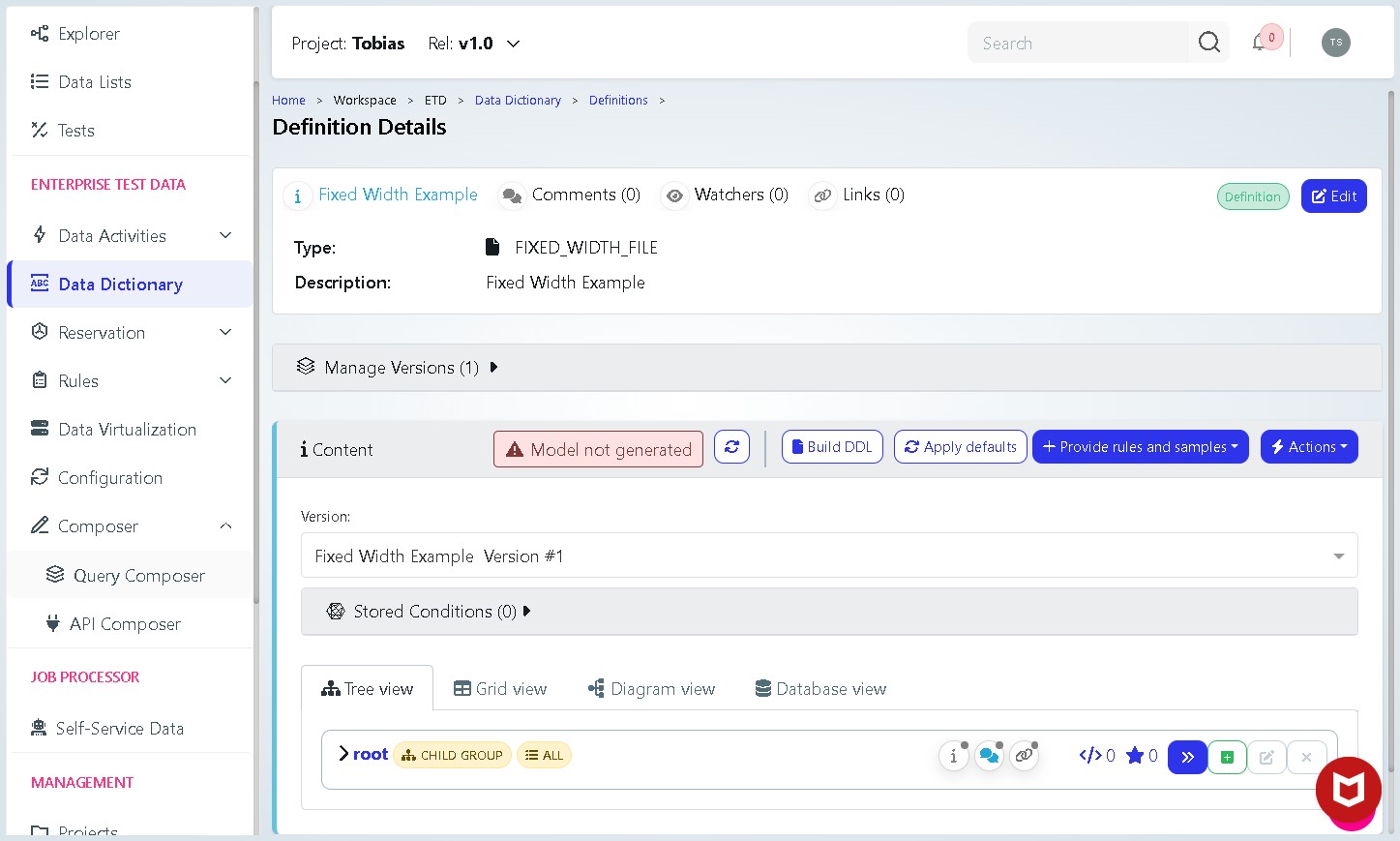
Task: Open the TS user avatar menu
Action: 1336,43
